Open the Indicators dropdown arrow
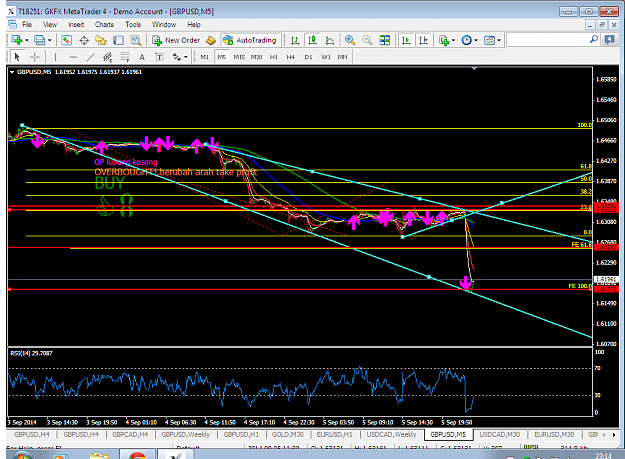This screenshot has height=459, width=625. pyautogui.click(x=453, y=40)
